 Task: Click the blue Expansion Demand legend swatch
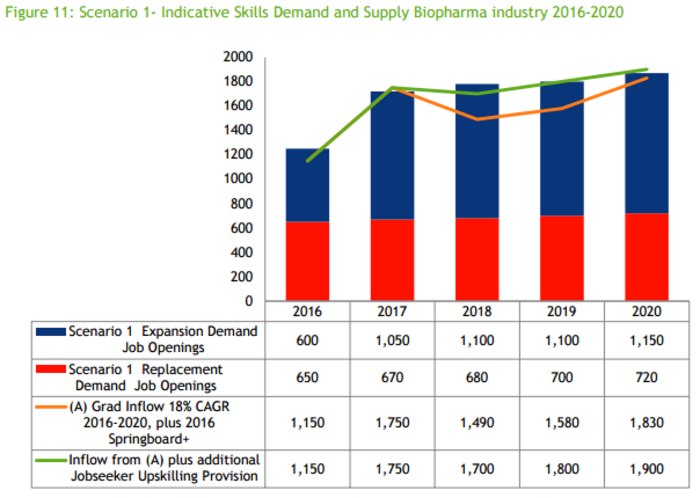tap(50, 332)
